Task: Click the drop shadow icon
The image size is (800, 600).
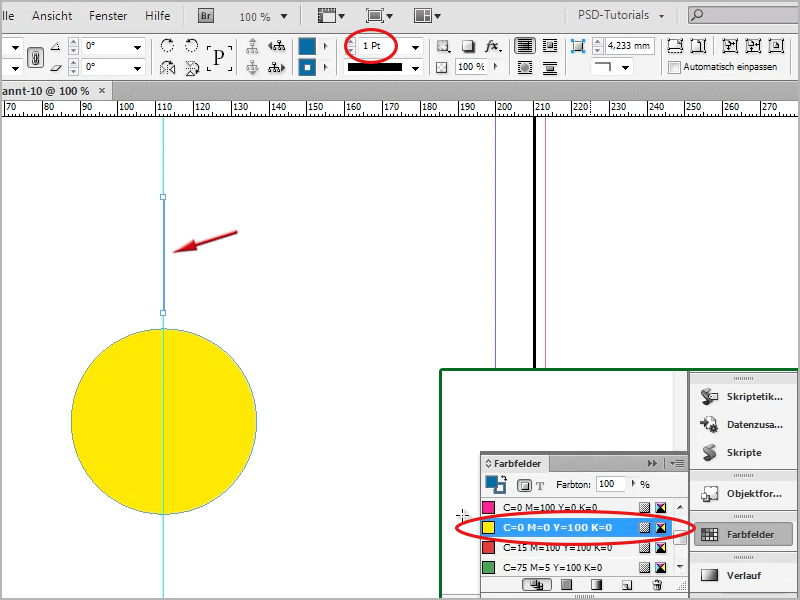Action: pyautogui.click(x=468, y=46)
